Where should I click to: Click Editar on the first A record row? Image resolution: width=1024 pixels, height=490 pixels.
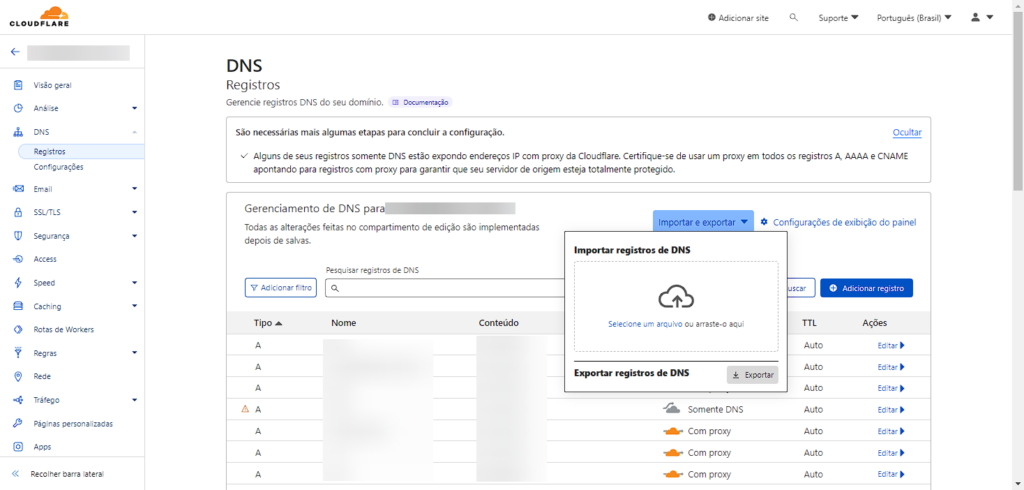tap(891, 345)
